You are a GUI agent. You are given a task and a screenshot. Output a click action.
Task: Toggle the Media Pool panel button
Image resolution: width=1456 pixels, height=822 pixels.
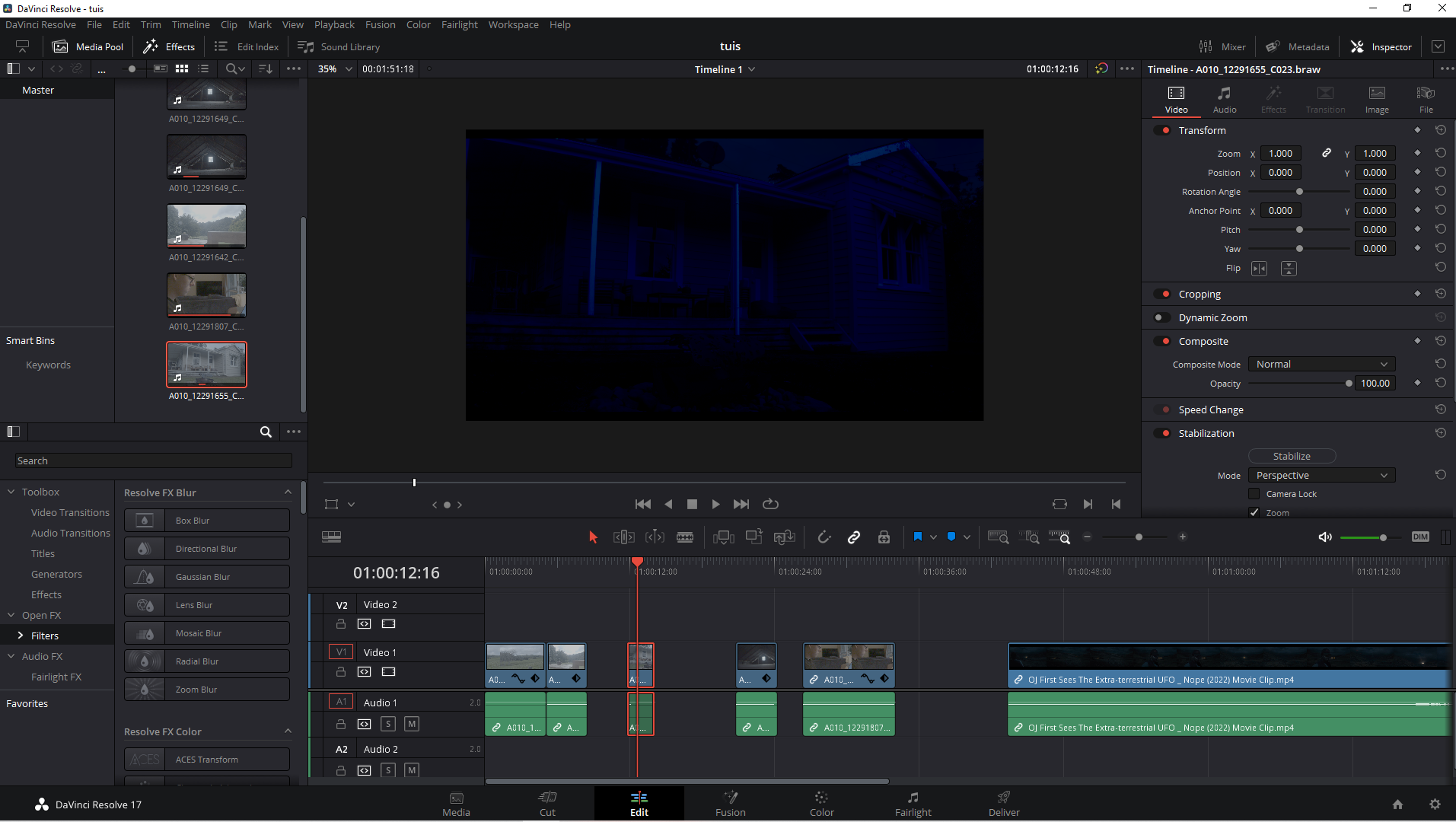(x=88, y=46)
